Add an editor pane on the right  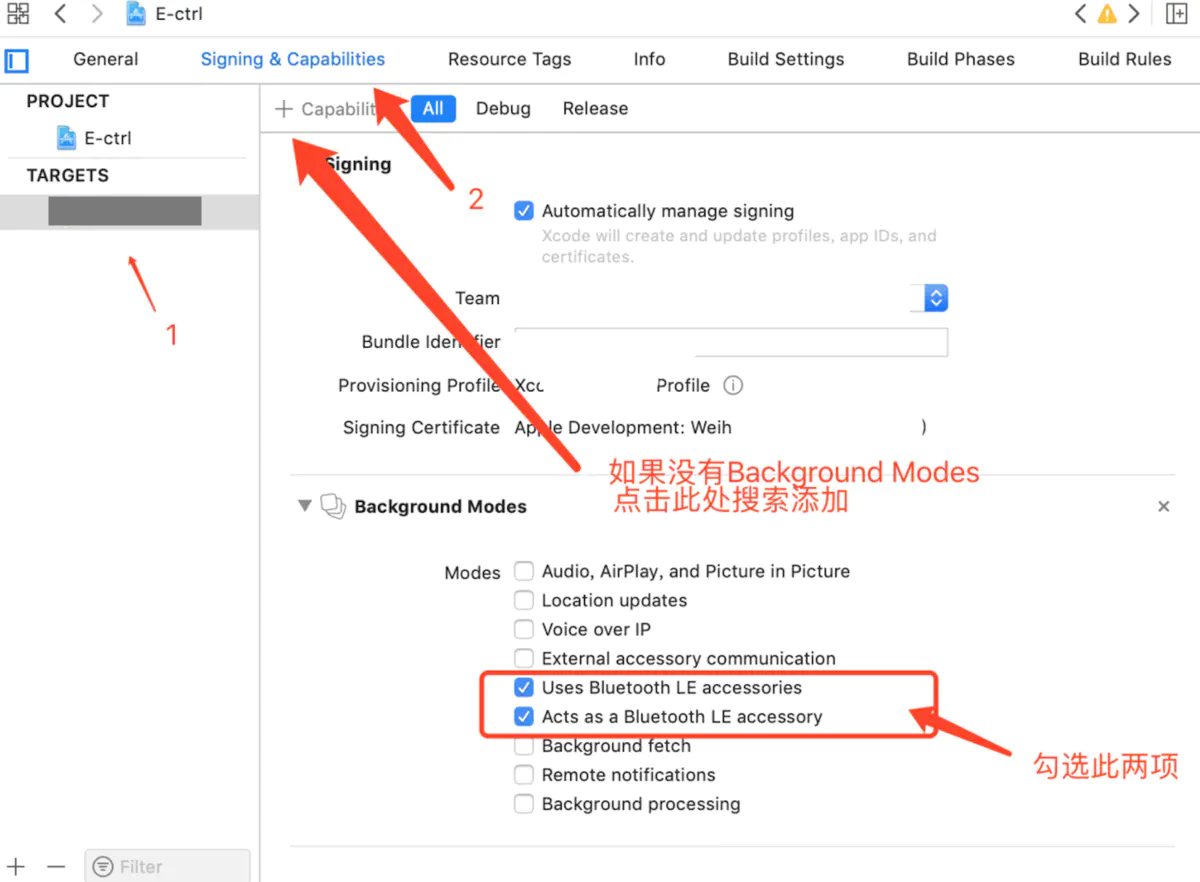click(1176, 14)
